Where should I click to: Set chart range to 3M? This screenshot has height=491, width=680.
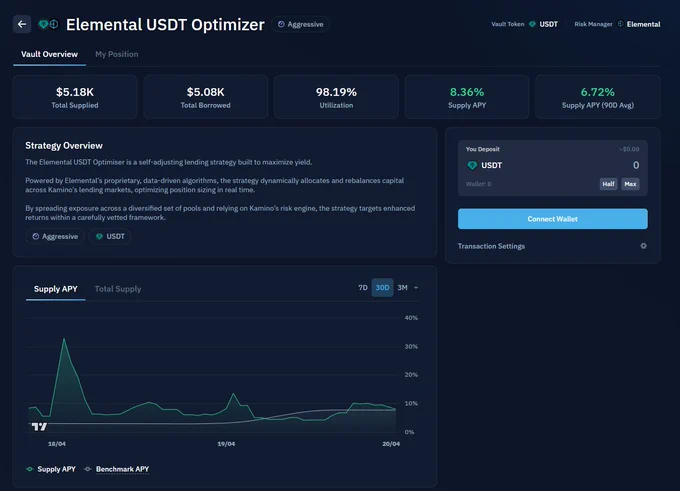click(402, 288)
